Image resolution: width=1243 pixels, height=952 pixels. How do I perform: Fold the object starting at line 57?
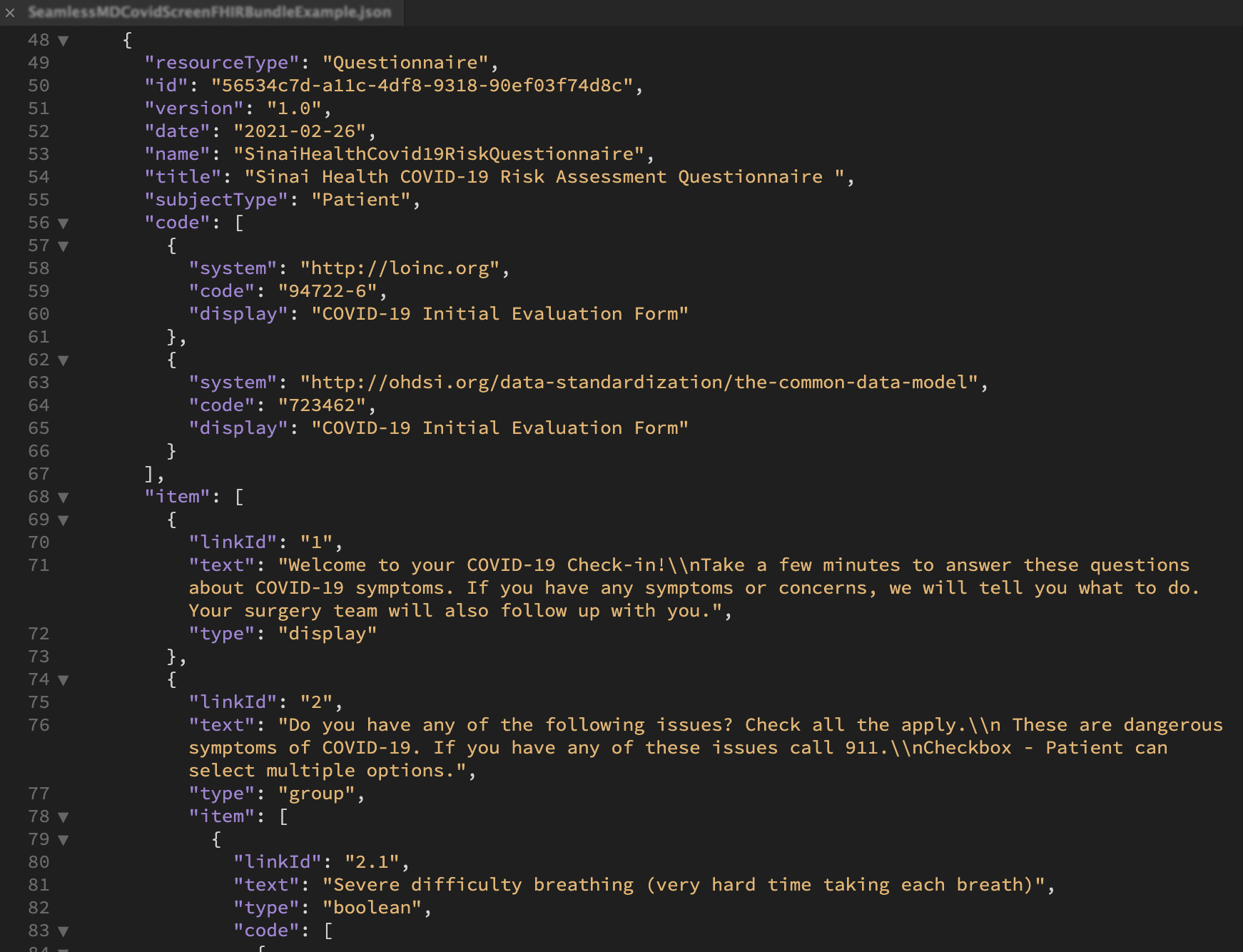coord(64,246)
